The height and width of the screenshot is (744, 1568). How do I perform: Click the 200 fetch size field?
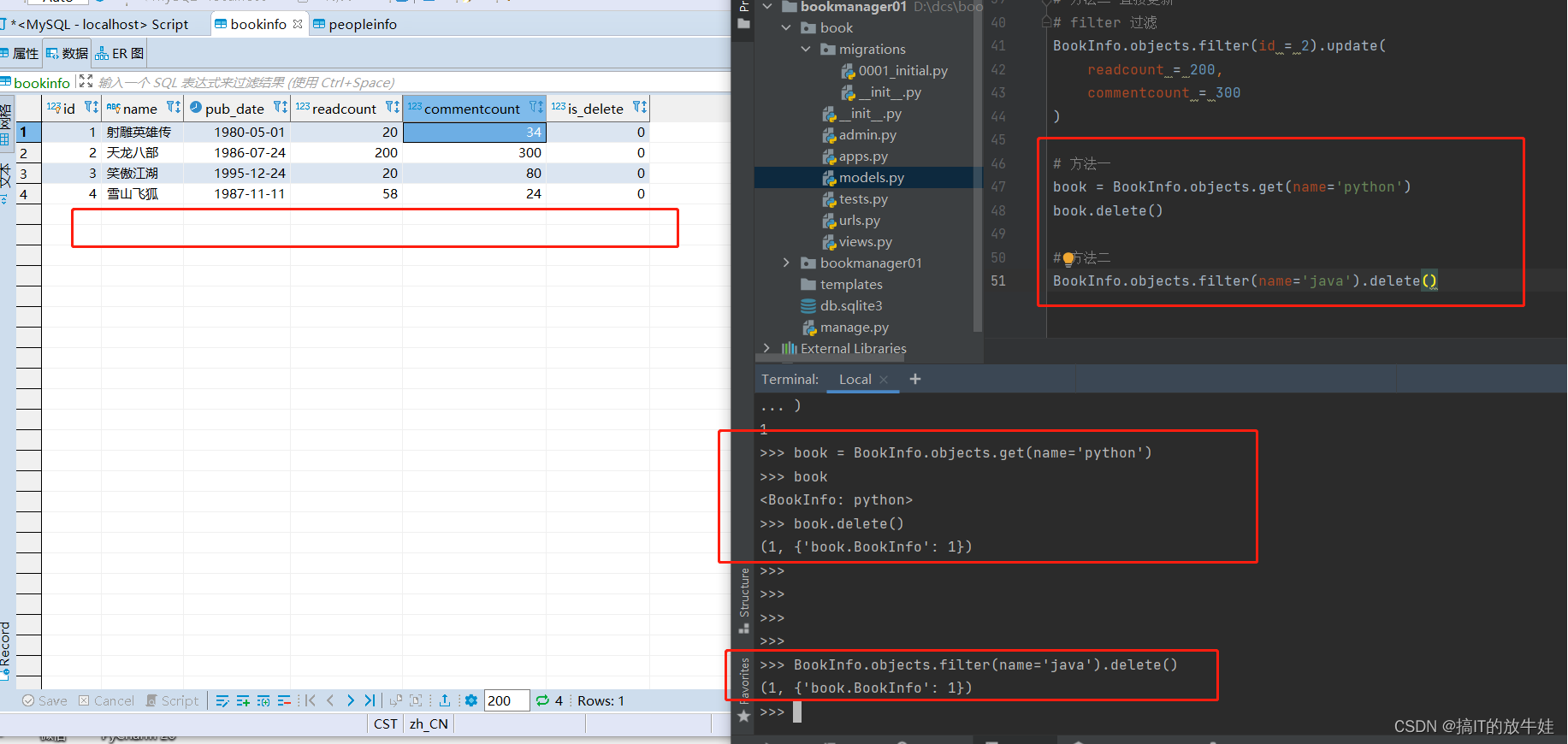506,700
